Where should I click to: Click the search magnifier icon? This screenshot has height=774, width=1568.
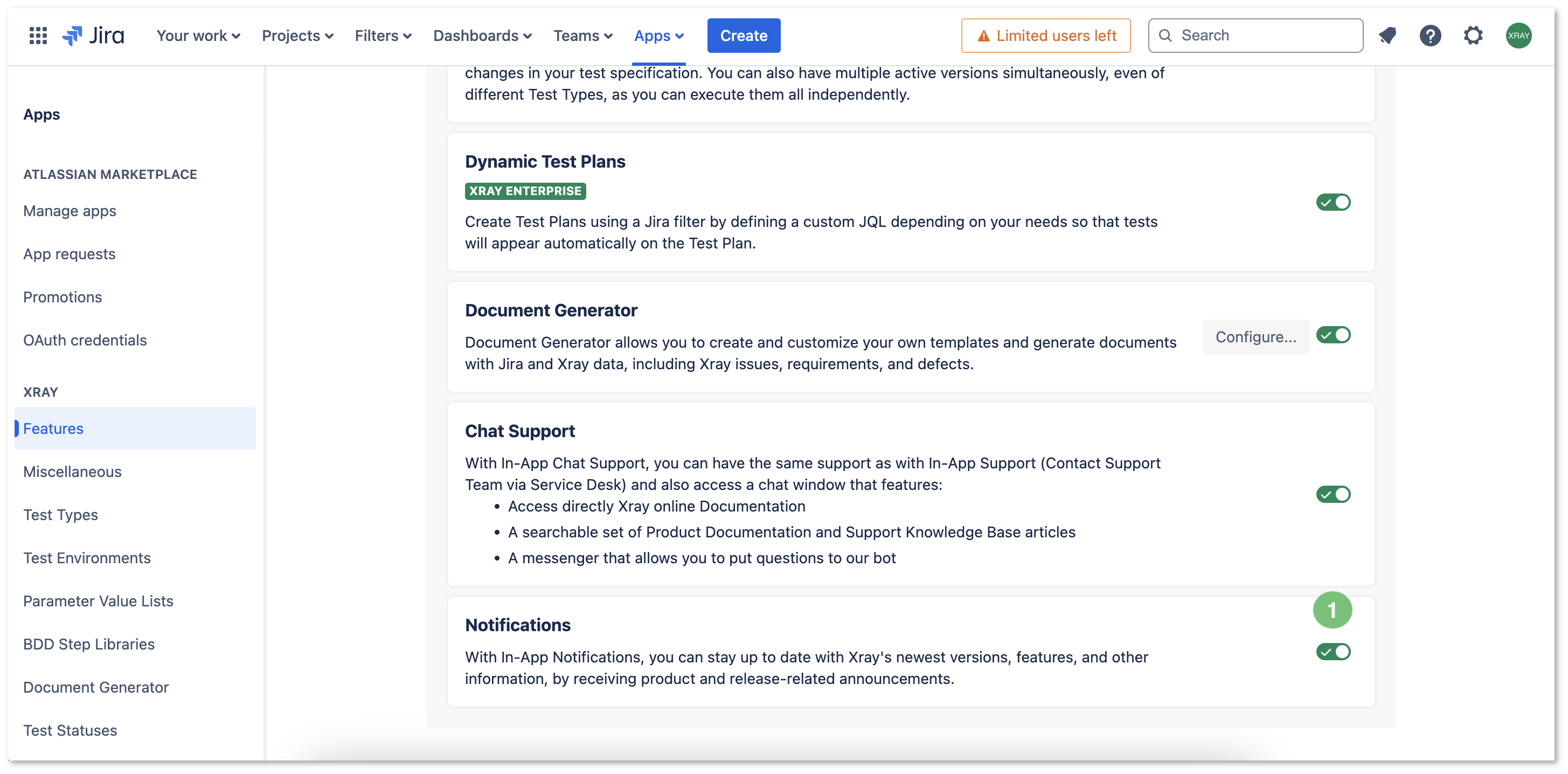[x=1164, y=36]
